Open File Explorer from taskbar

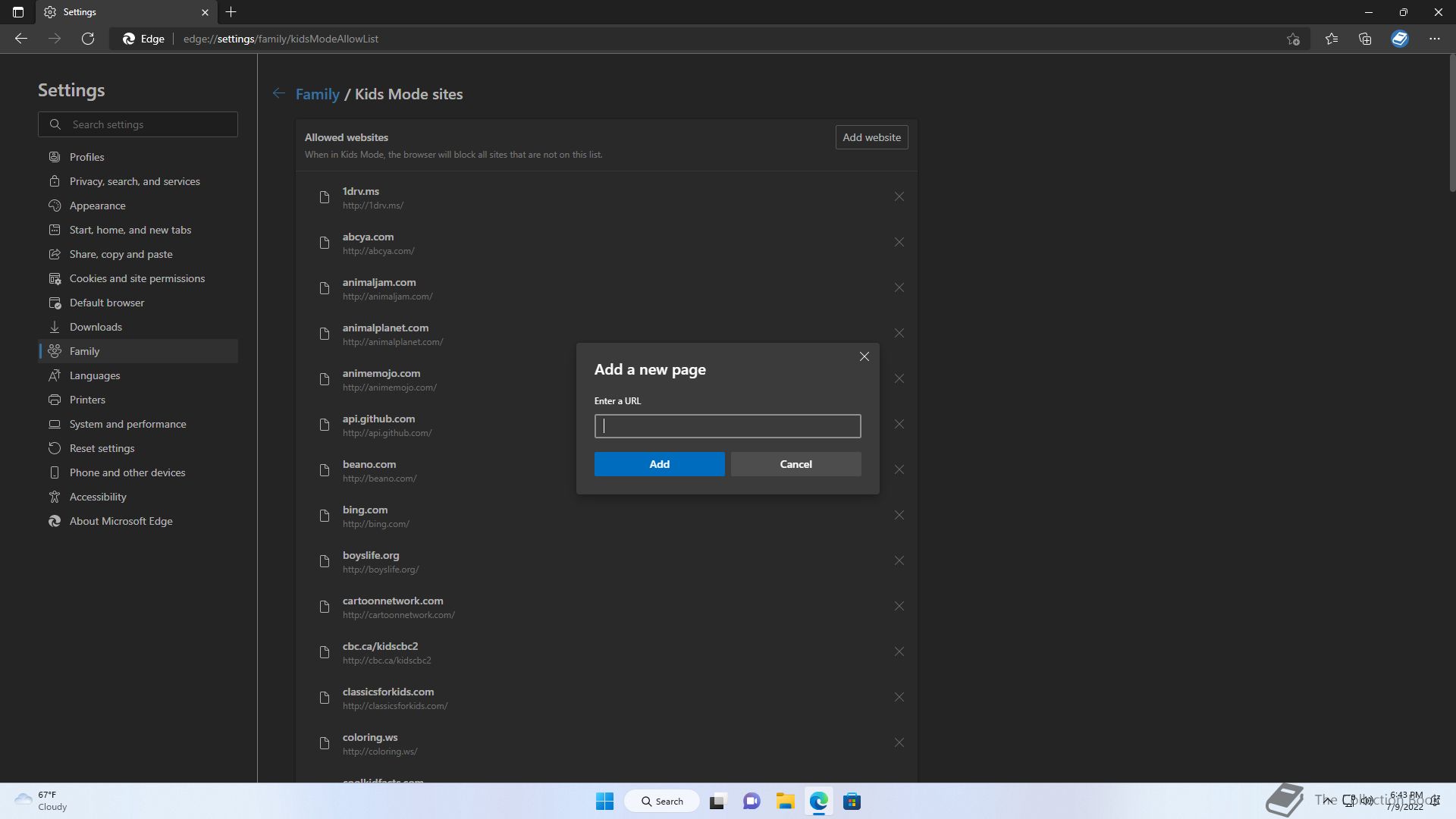click(785, 801)
